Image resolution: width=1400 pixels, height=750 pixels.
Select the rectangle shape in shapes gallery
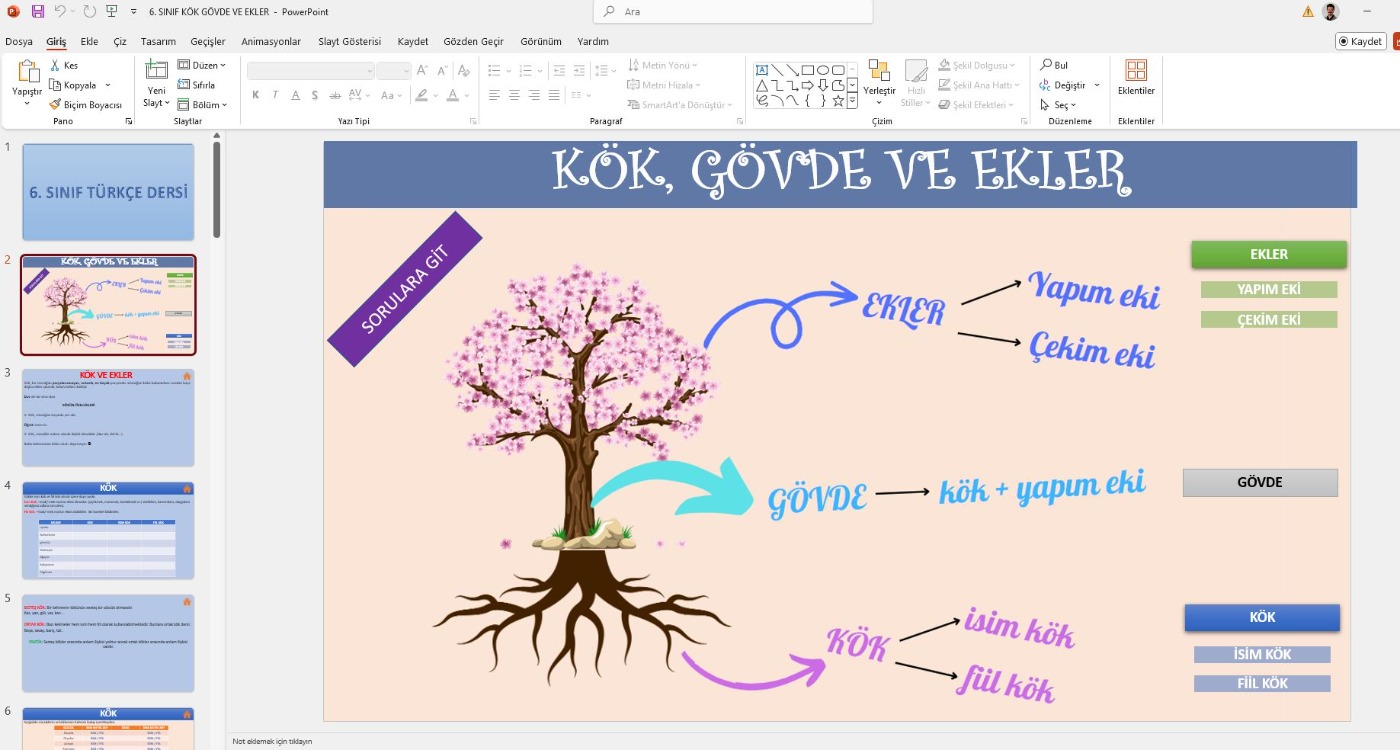[807, 70]
